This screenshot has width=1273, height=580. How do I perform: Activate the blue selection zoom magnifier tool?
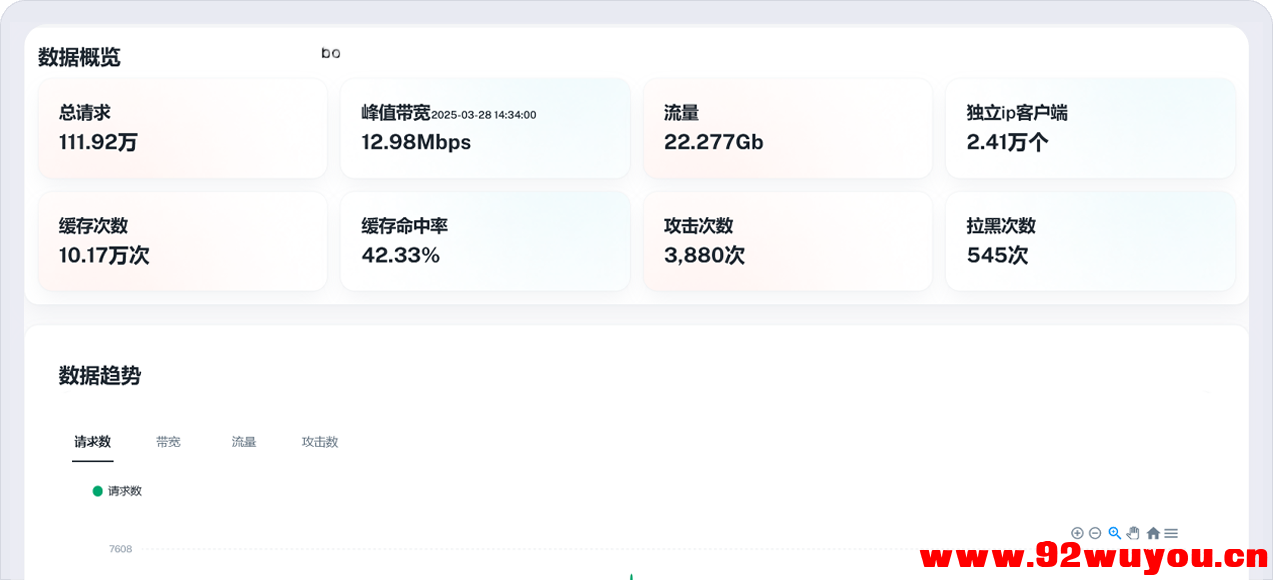[1114, 533]
